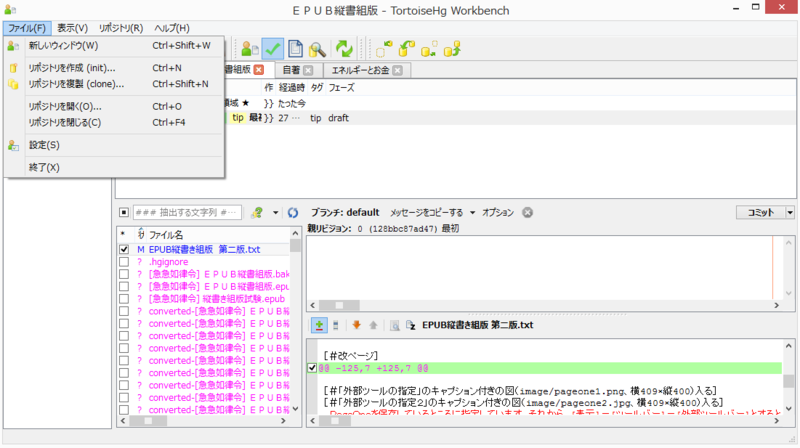The width and height of the screenshot is (800, 448).
Task: Open the status filter dropdown arrow
Action: pos(276,212)
